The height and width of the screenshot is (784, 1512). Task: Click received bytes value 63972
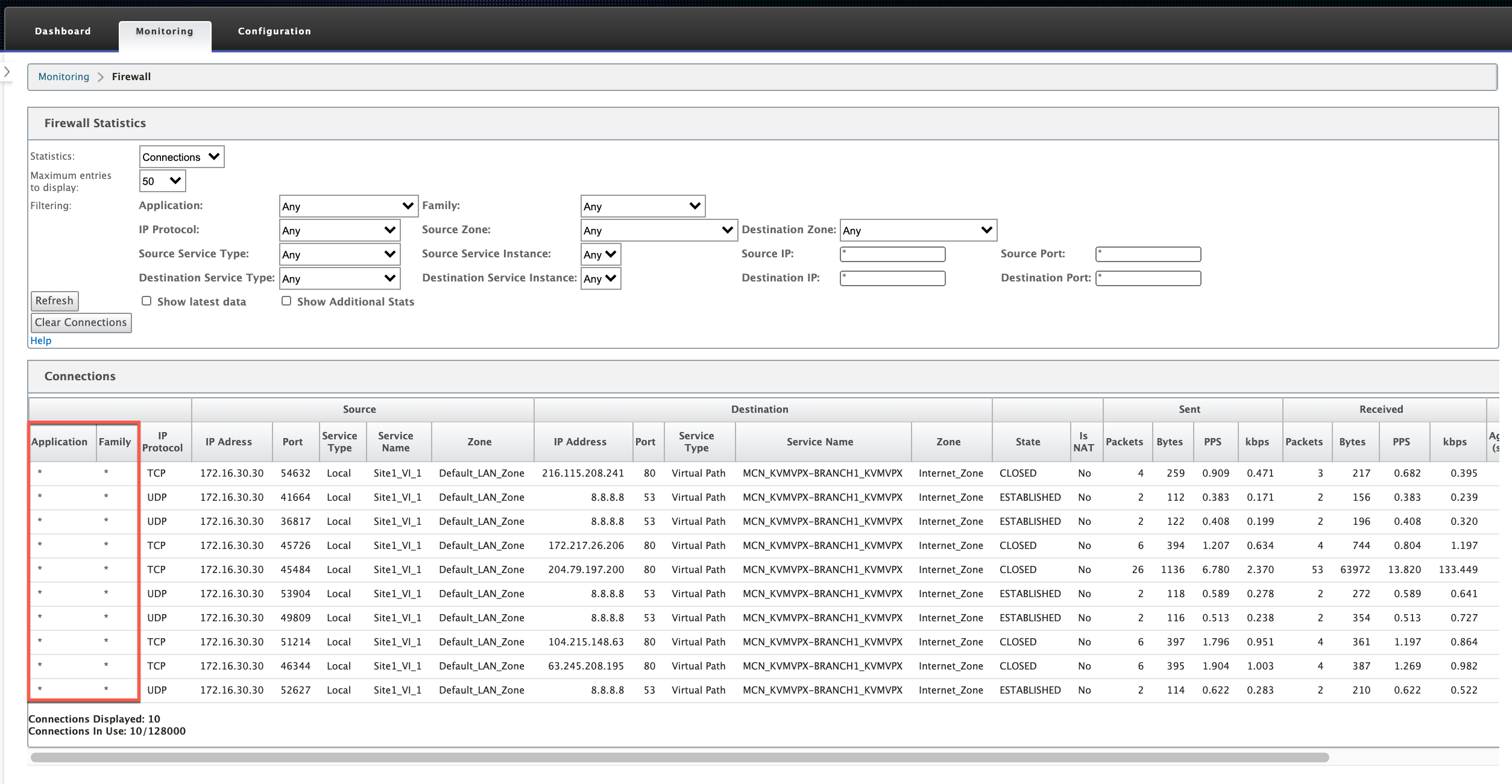pos(1355,569)
